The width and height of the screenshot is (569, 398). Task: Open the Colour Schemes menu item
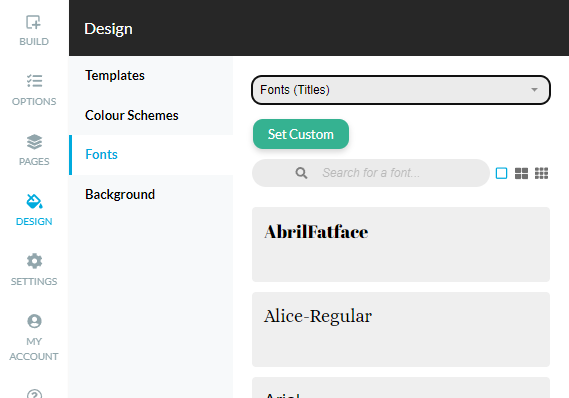[x=151, y=115]
